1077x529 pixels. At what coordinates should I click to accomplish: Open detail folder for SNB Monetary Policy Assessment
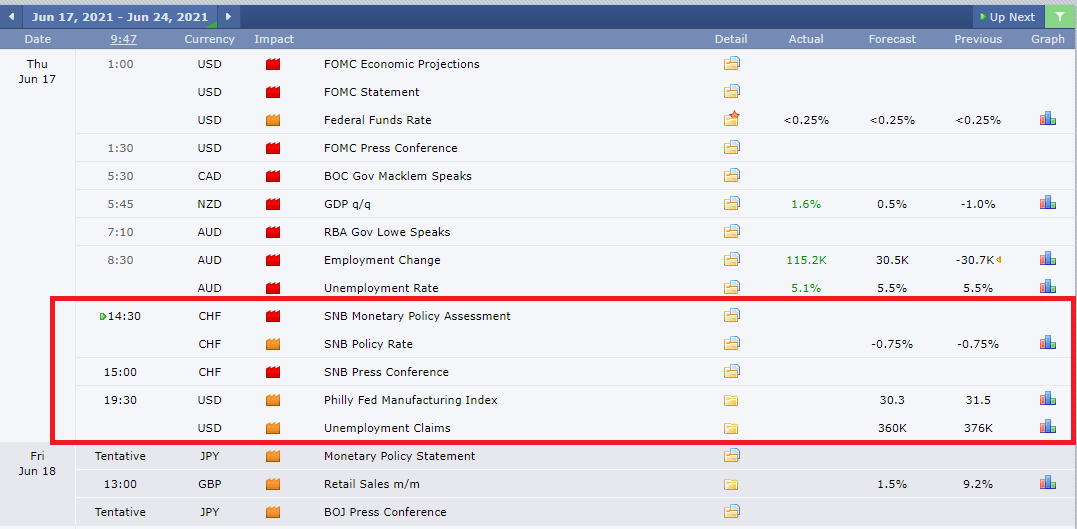[732, 316]
